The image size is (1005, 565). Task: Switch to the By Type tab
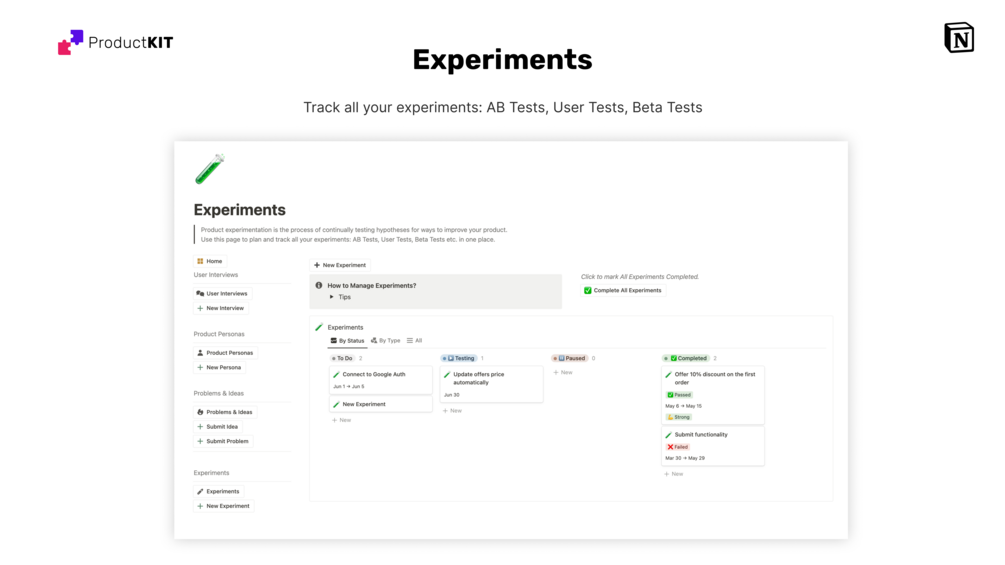pyautogui.click(x=385, y=341)
